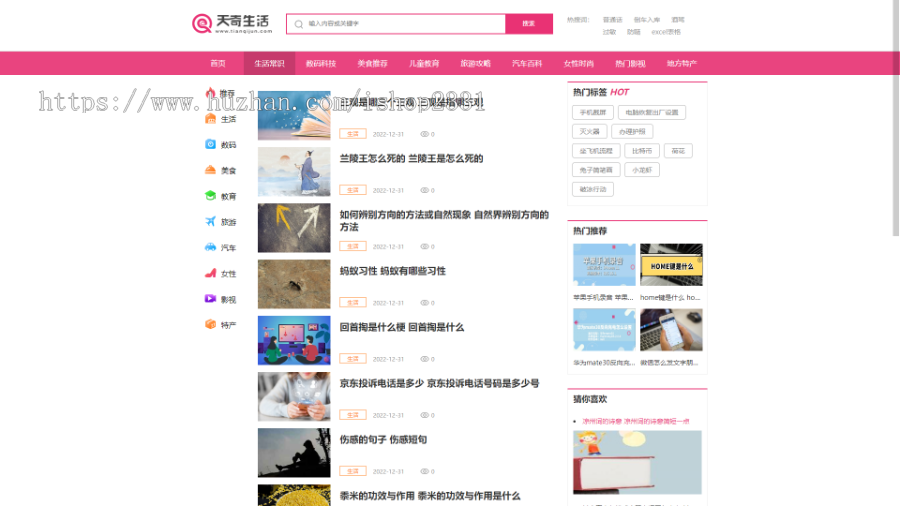Open the 教育 graduation cap icon

pyautogui.click(x=210, y=196)
